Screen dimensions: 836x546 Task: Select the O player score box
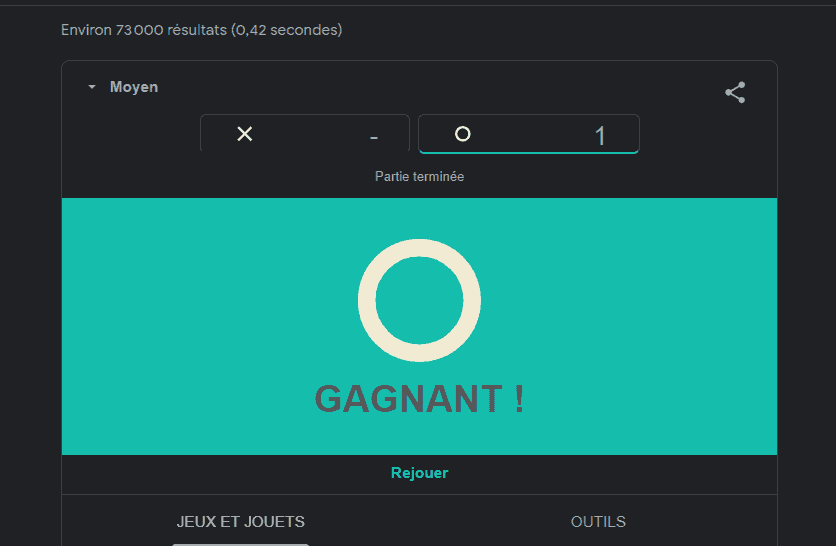pyautogui.click(x=528, y=134)
